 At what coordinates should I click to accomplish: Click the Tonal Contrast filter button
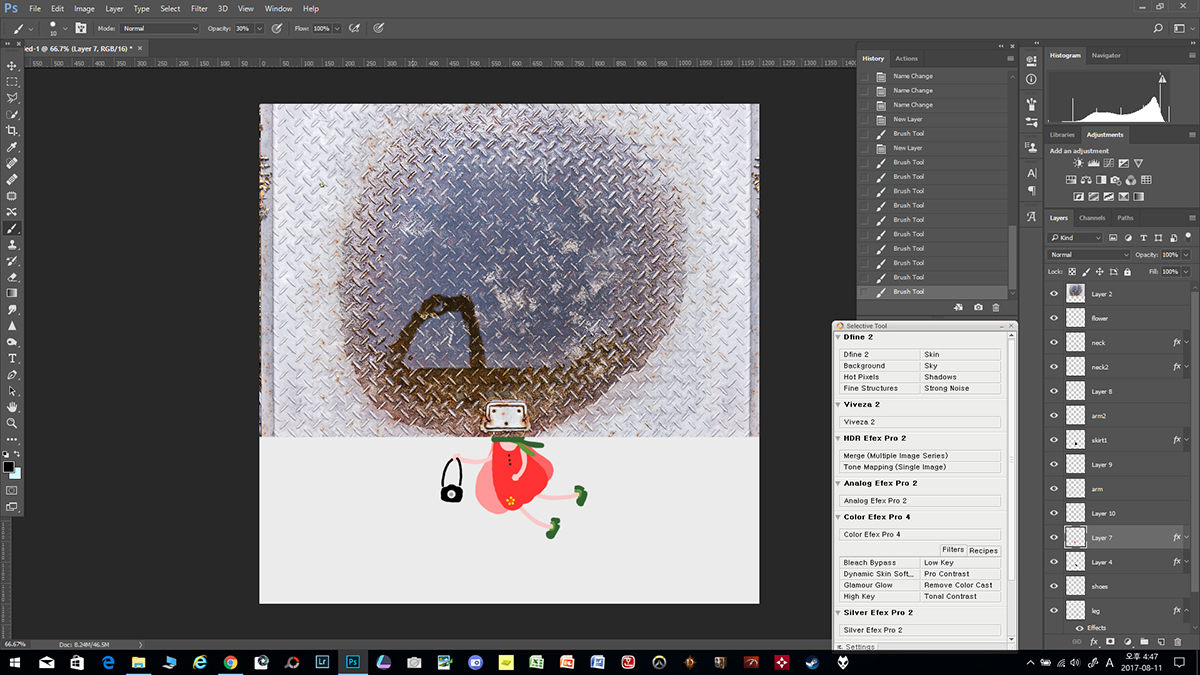[960, 596]
